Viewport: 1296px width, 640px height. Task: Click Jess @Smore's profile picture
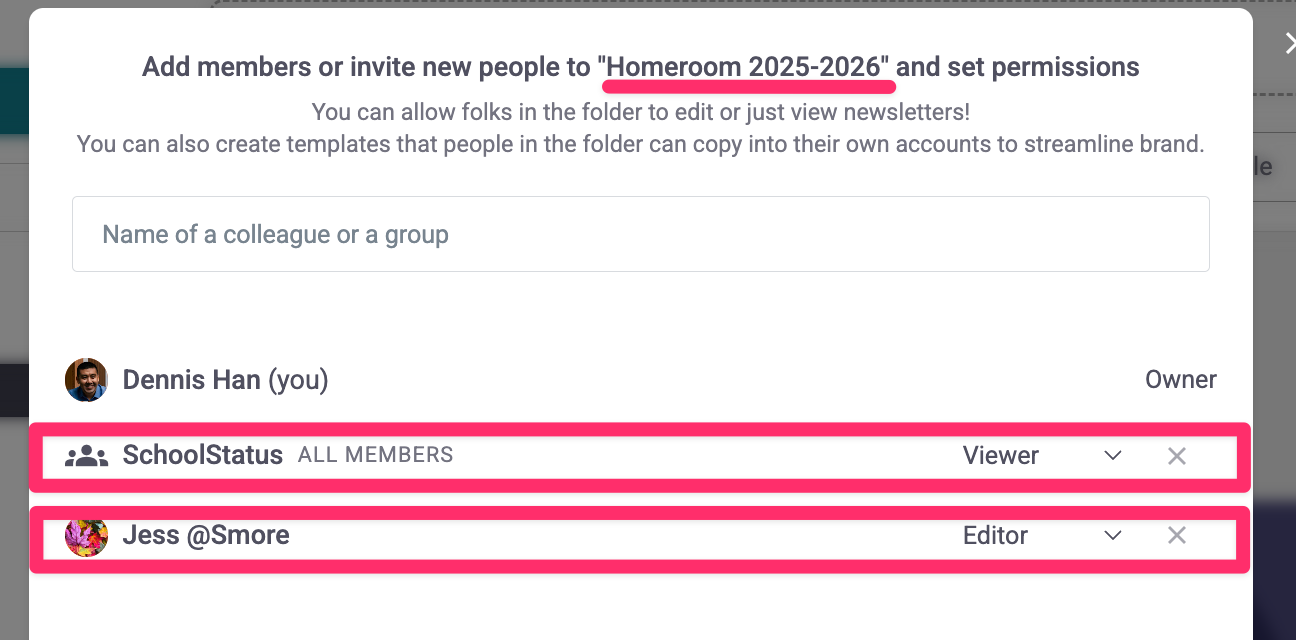[x=86, y=536]
